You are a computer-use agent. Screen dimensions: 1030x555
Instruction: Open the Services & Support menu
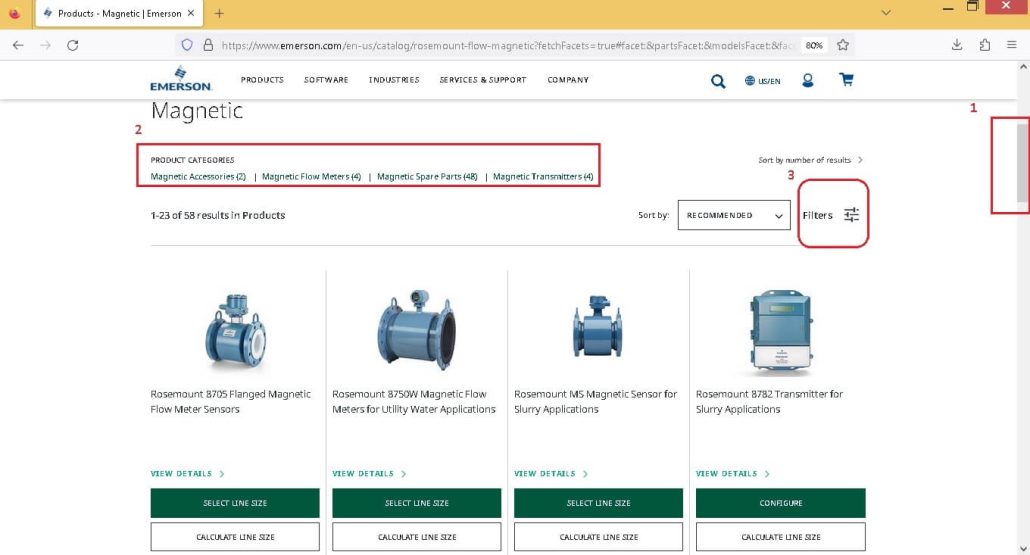(x=483, y=80)
